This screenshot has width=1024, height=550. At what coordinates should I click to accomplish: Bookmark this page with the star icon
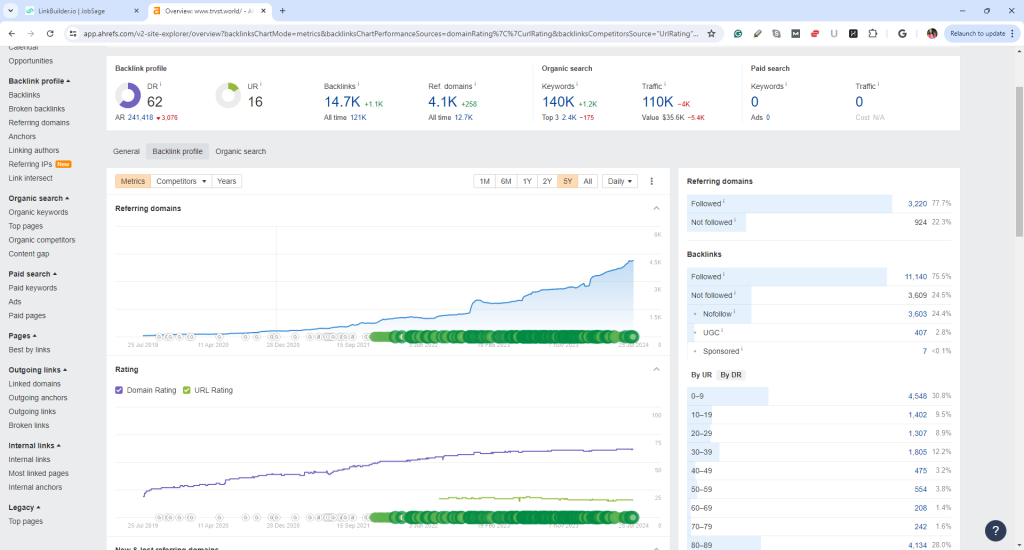click(x=711, y=33)
